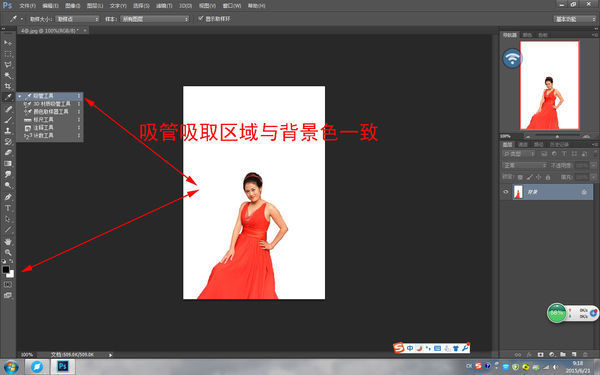Open the 文件 menu
Viewport: 600px width, 375px height.
(28, 6)
